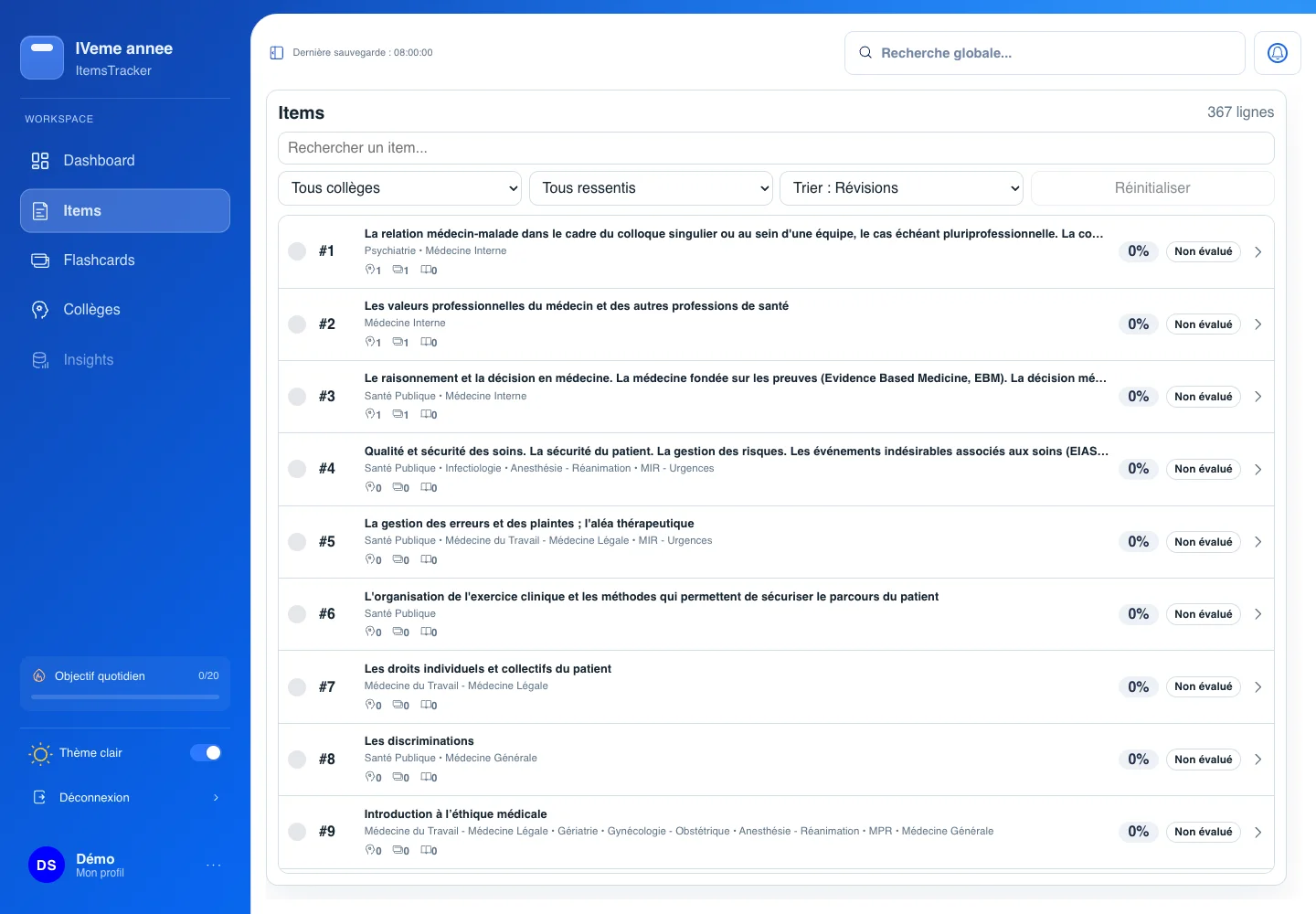Click the Réinitialiser button
Viewport: 1316px width, 914px height.
point(1152,188)
